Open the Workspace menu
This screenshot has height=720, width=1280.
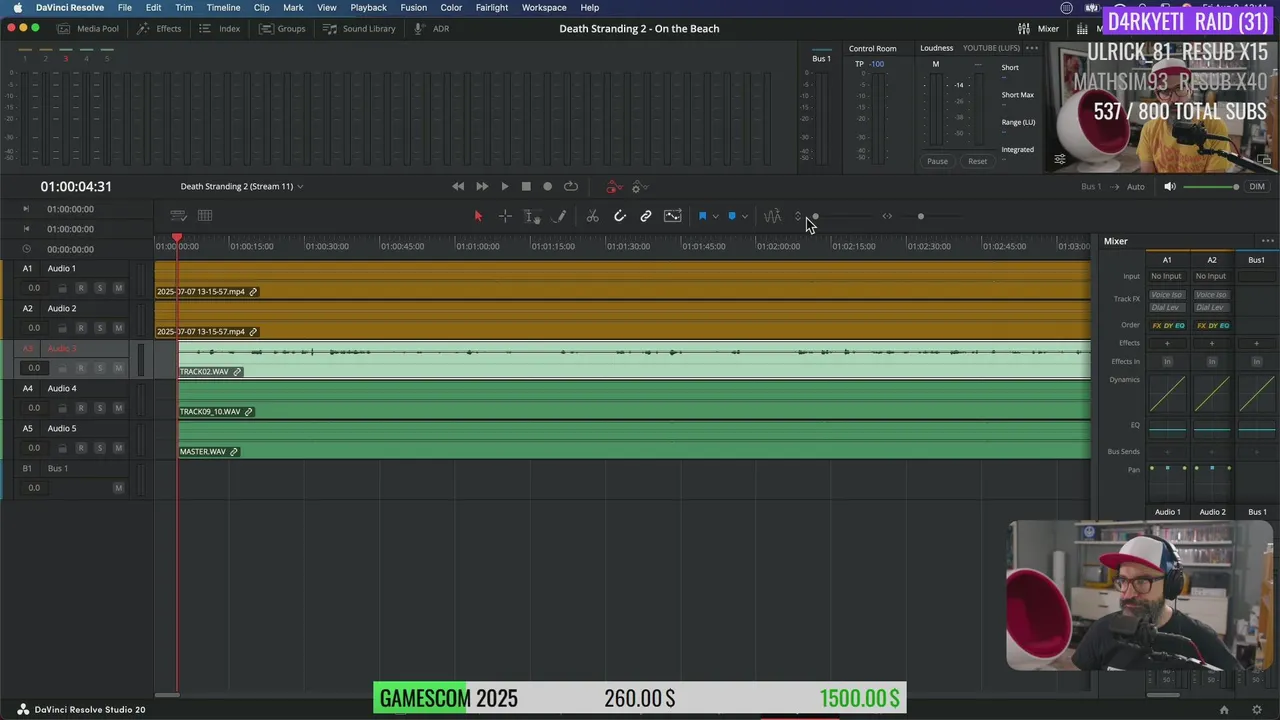point(544,7)
